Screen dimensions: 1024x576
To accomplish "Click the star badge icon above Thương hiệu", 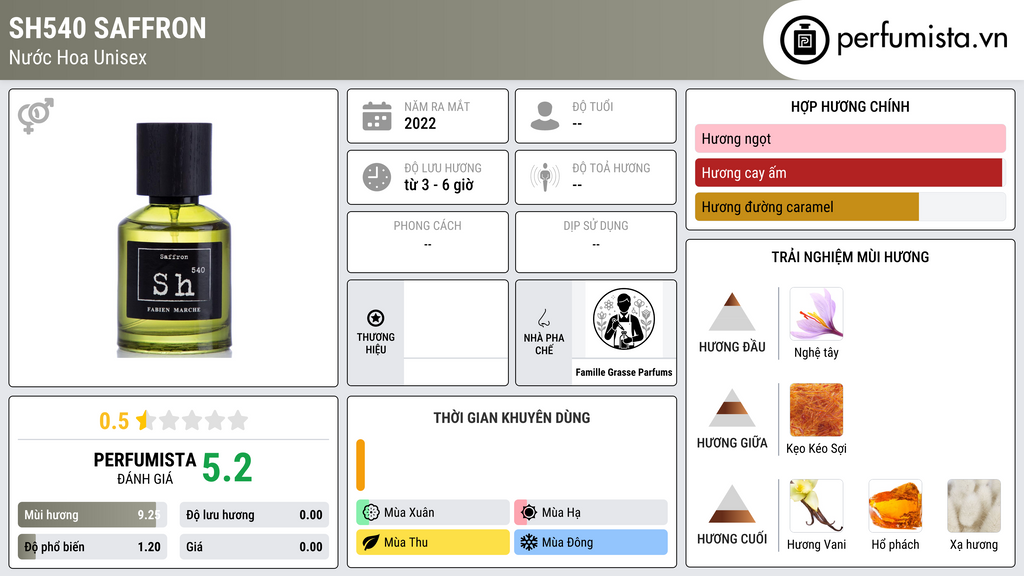I will point(376,318).
